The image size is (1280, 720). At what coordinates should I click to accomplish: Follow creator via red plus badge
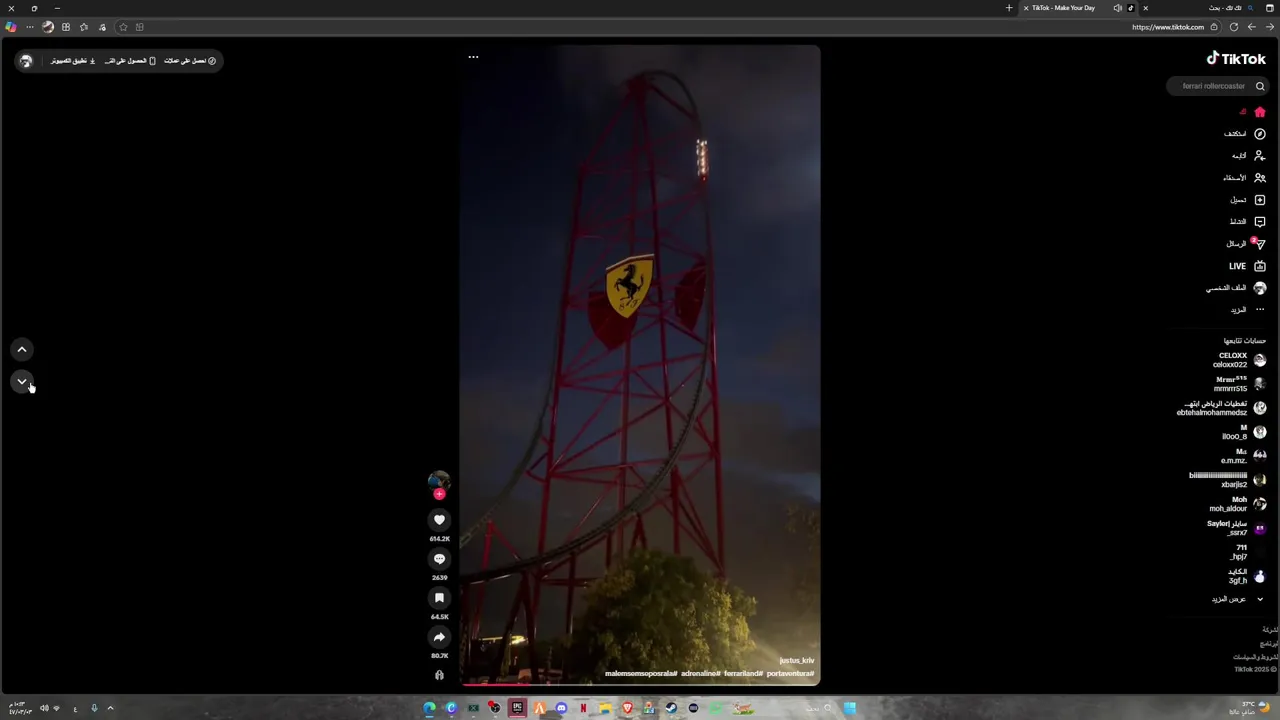tap(439, 494)
